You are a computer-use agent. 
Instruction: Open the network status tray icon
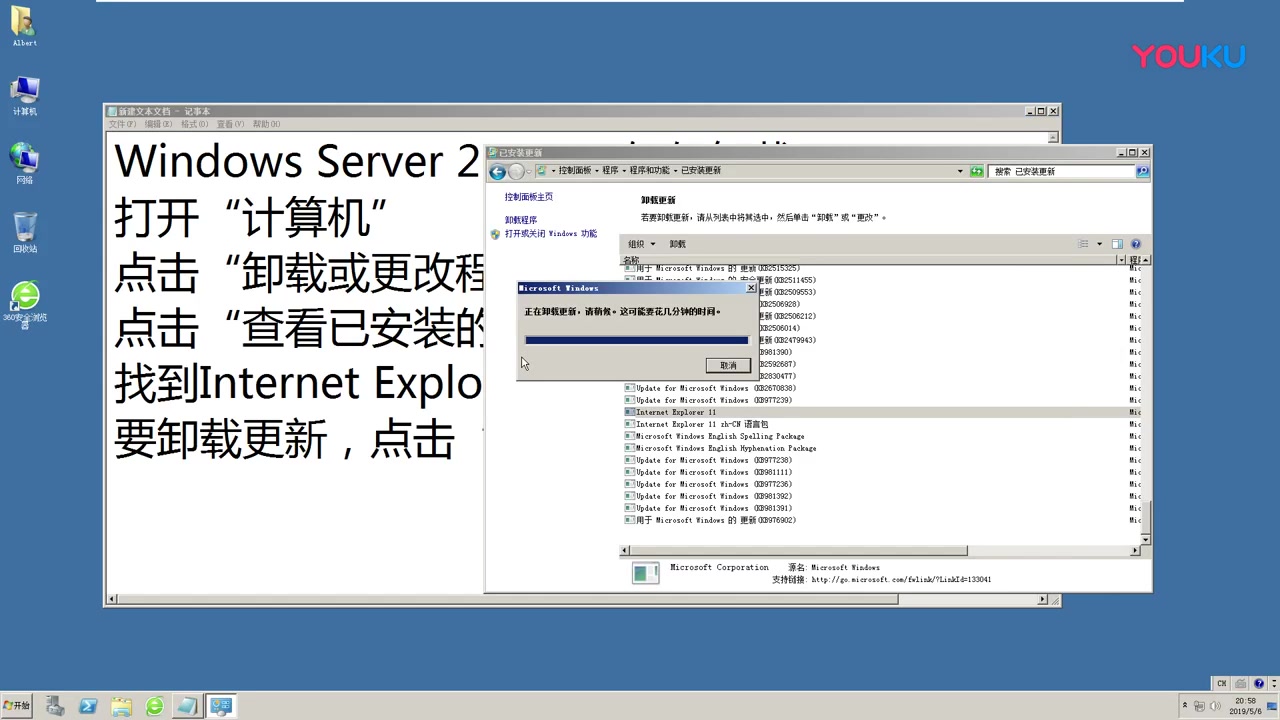[1198, 705]
